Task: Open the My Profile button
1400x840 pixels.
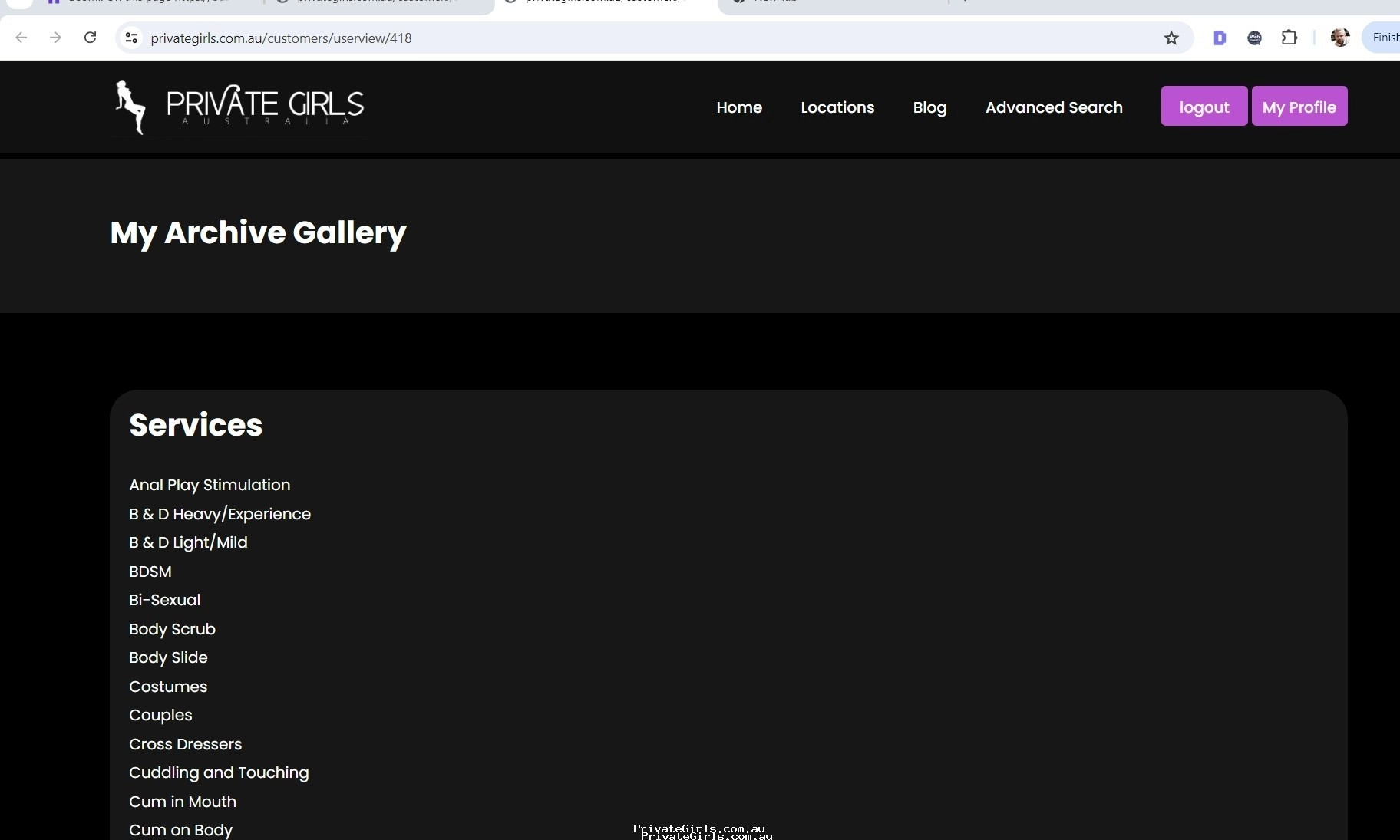Action: point(1299,106)
